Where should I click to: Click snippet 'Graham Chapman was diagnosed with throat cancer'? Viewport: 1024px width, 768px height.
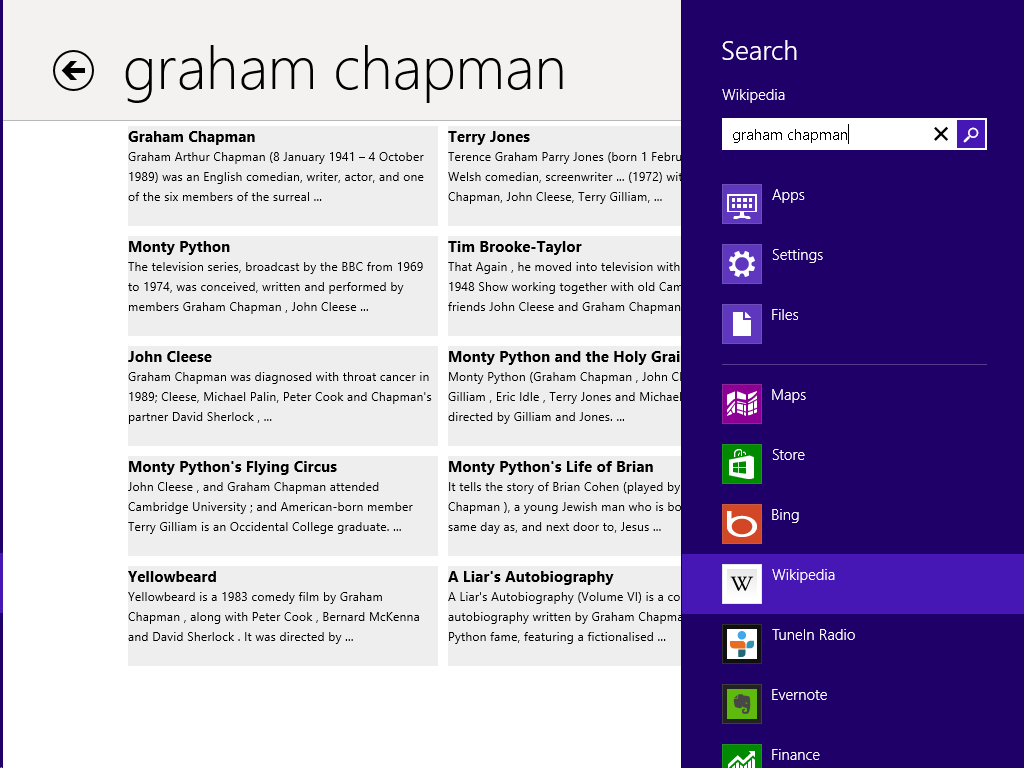pos(267,377)
